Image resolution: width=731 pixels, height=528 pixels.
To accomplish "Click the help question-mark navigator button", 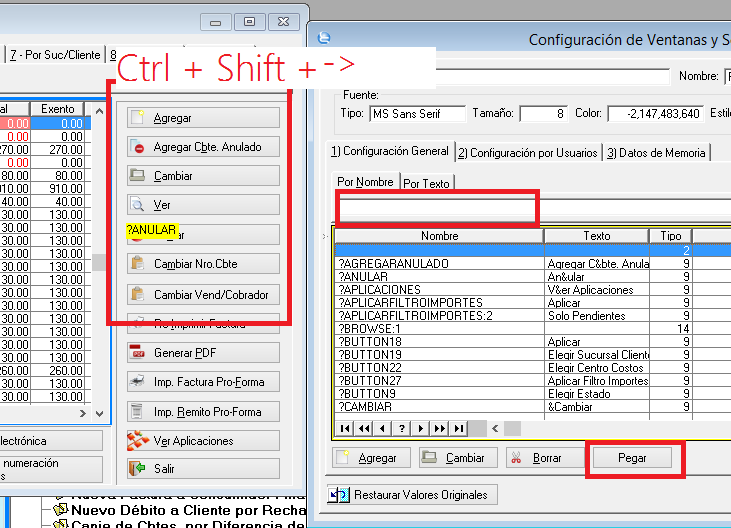I will [x=402, y=429].
